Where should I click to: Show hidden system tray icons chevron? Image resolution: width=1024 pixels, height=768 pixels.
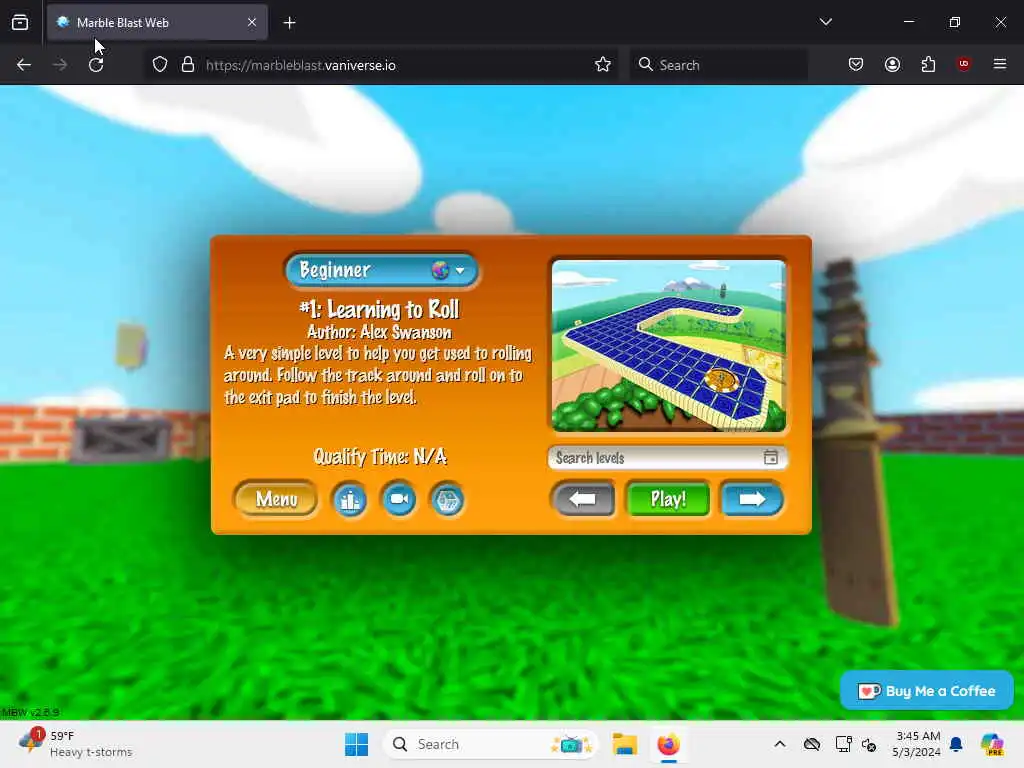780,744
